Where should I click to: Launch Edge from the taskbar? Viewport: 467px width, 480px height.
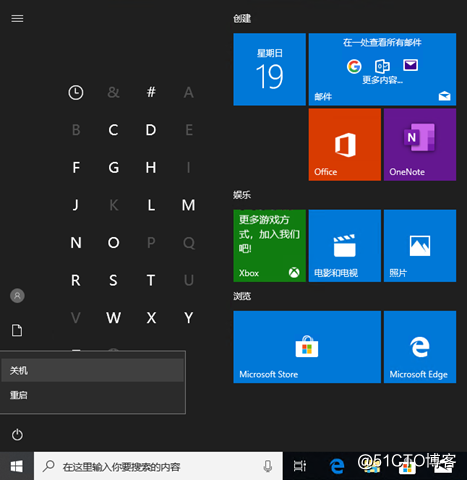tap(337, 466)
